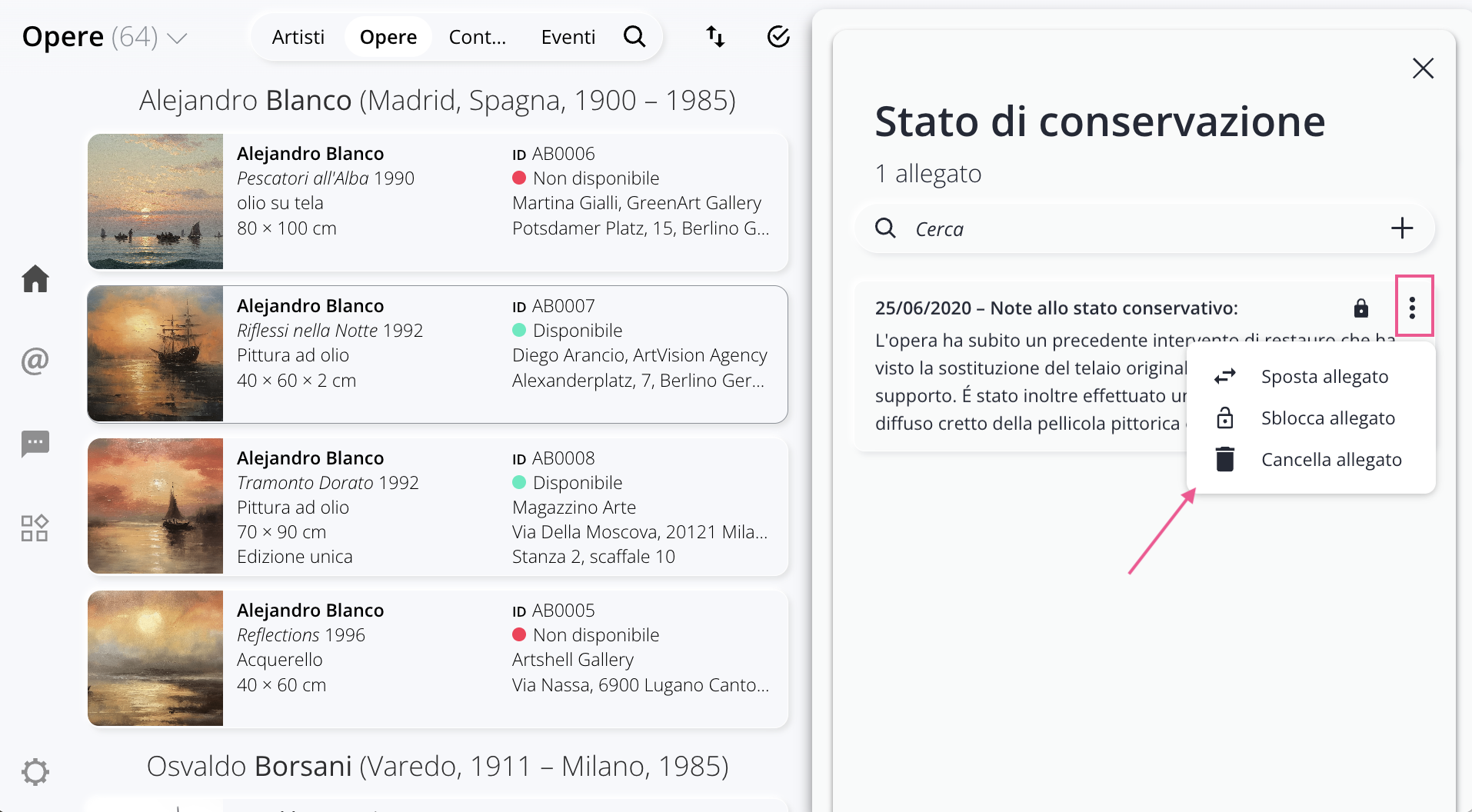Click the @ email icon in sidebar
Viewport: 1472px width, 812px height.
click(35, 360)
